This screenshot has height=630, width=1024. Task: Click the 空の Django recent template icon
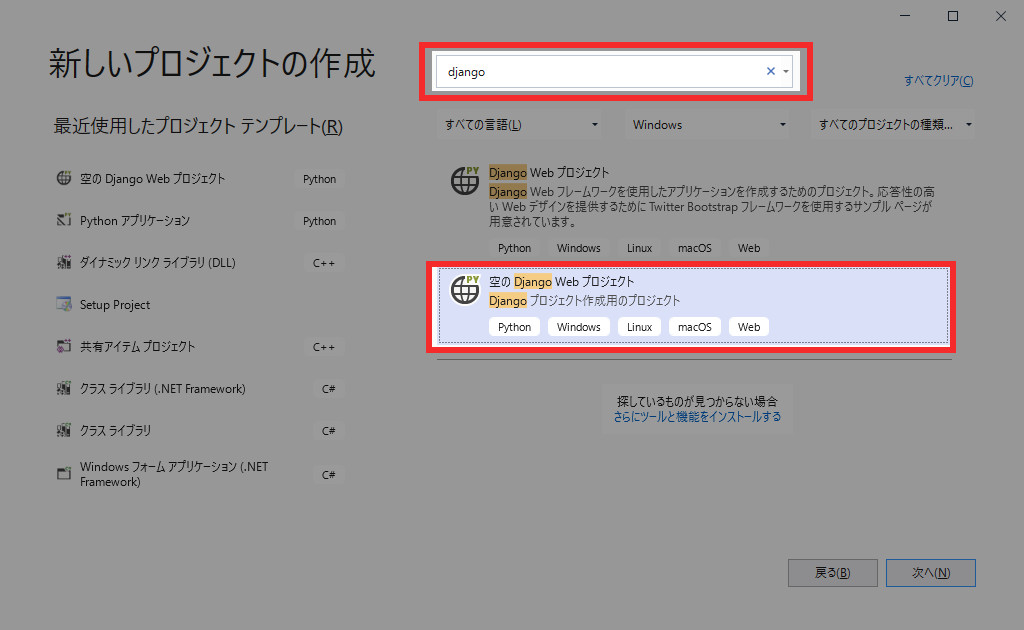tap(64, 179)
